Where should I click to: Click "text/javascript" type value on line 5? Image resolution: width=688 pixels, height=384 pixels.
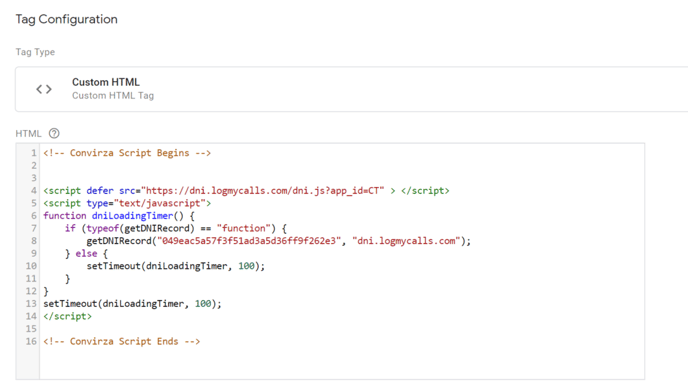click(160, 203)
